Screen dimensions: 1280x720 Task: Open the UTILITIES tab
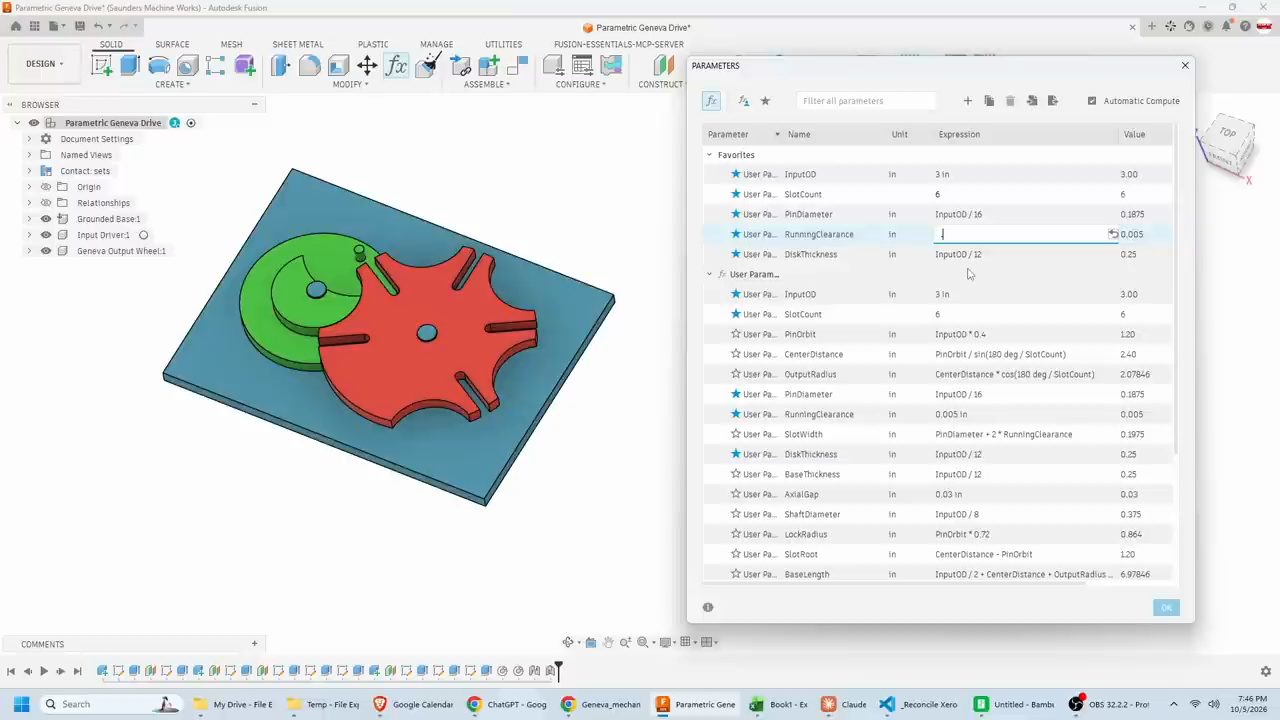tap(503, 44)
